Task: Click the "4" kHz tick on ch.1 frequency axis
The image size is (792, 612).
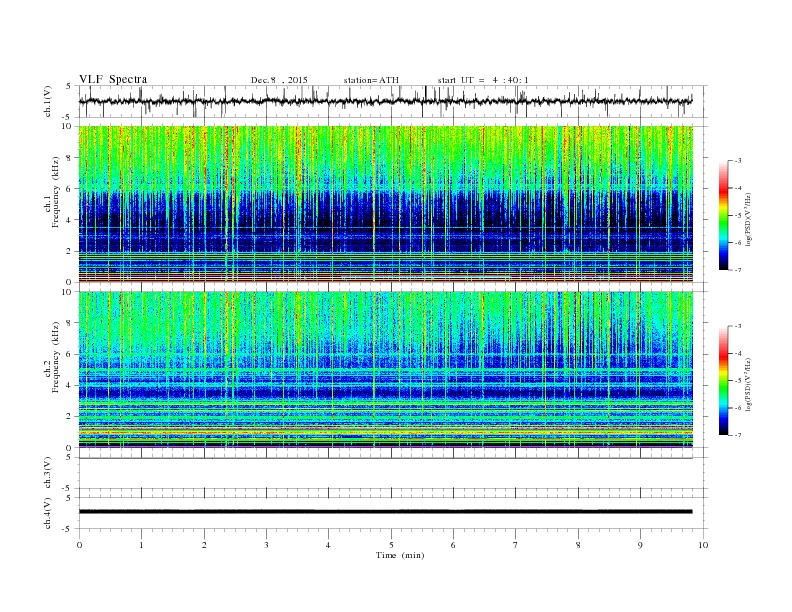Action: click(70, 220)
